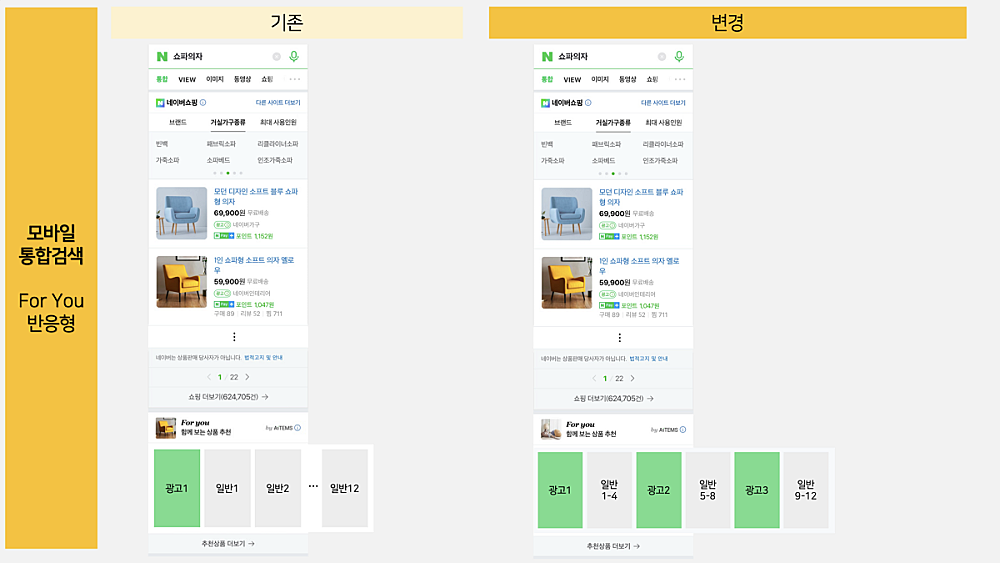Clear the search text with X icon in 변경 mockup
Viewport: 1000px width, 563px height.
pyautogui.click(x=662, y=57)
